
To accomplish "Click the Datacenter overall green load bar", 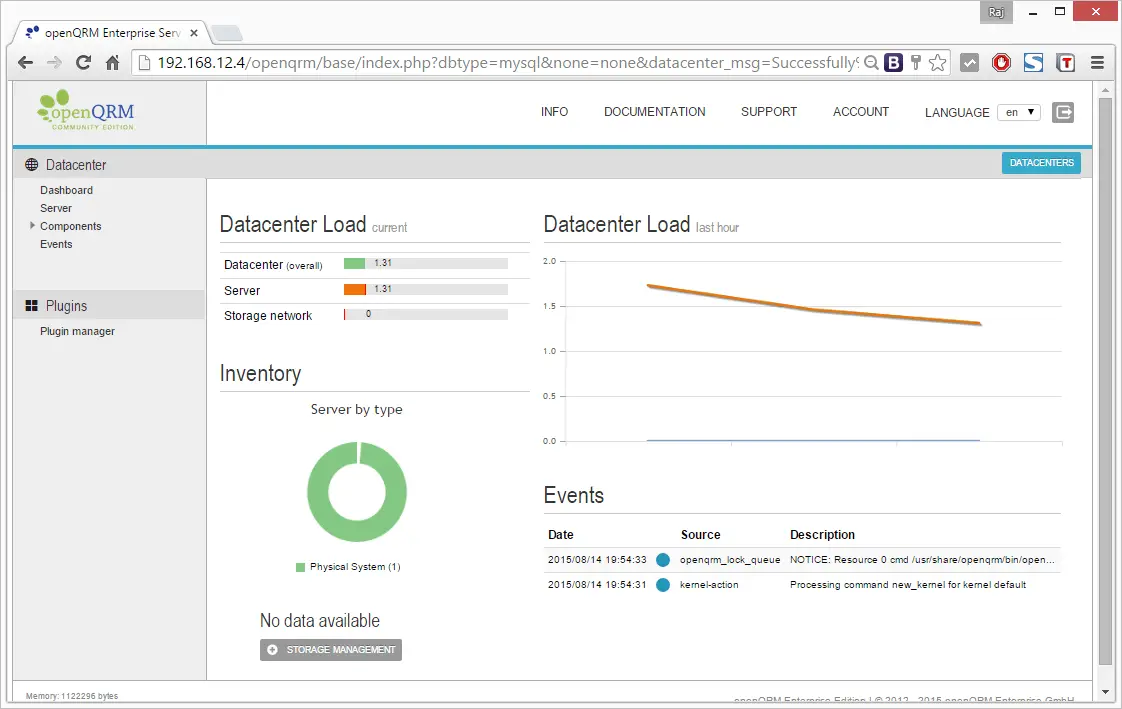I will 355,263.
